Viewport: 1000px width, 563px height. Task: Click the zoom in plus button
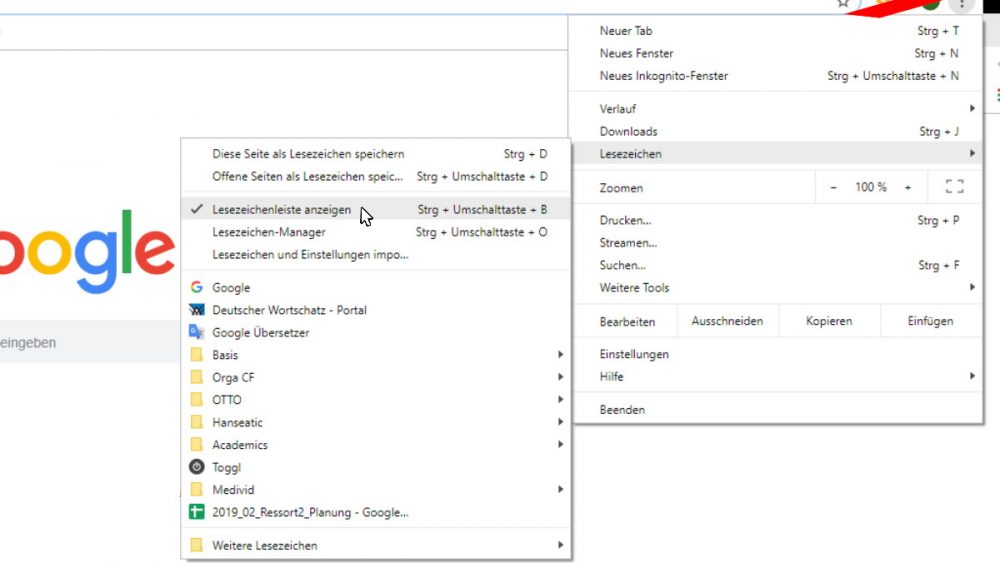[908, 187]
